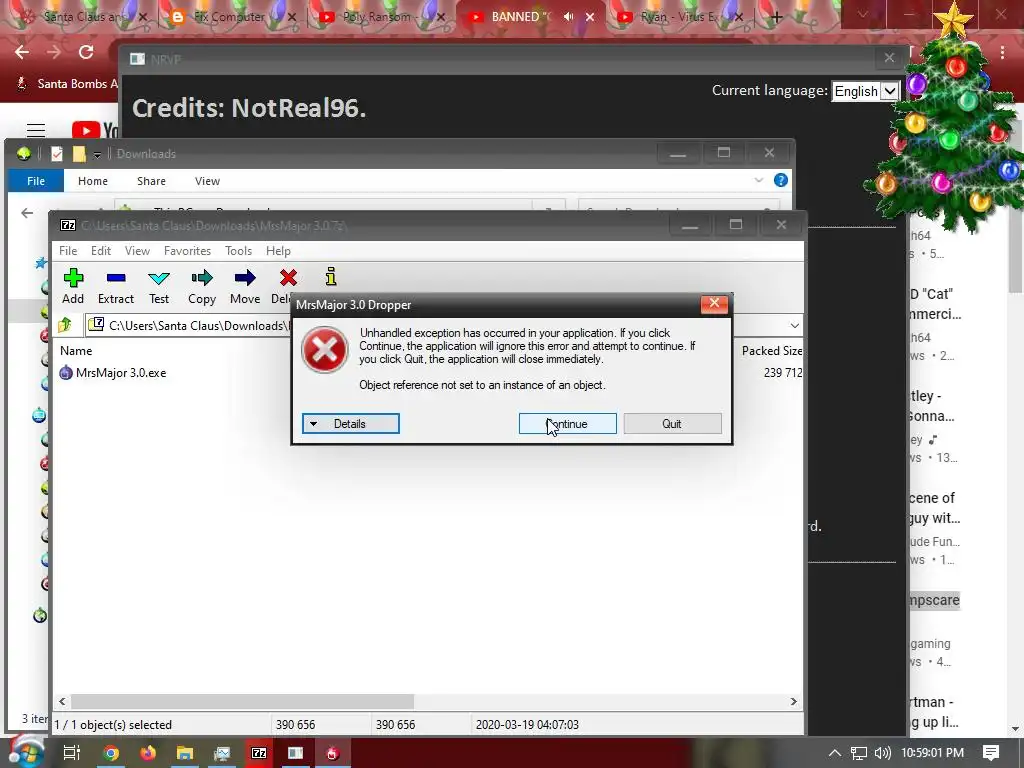
Task: Open Explorer quick access toolbar dropdown
Action: (x=97, y=154)
